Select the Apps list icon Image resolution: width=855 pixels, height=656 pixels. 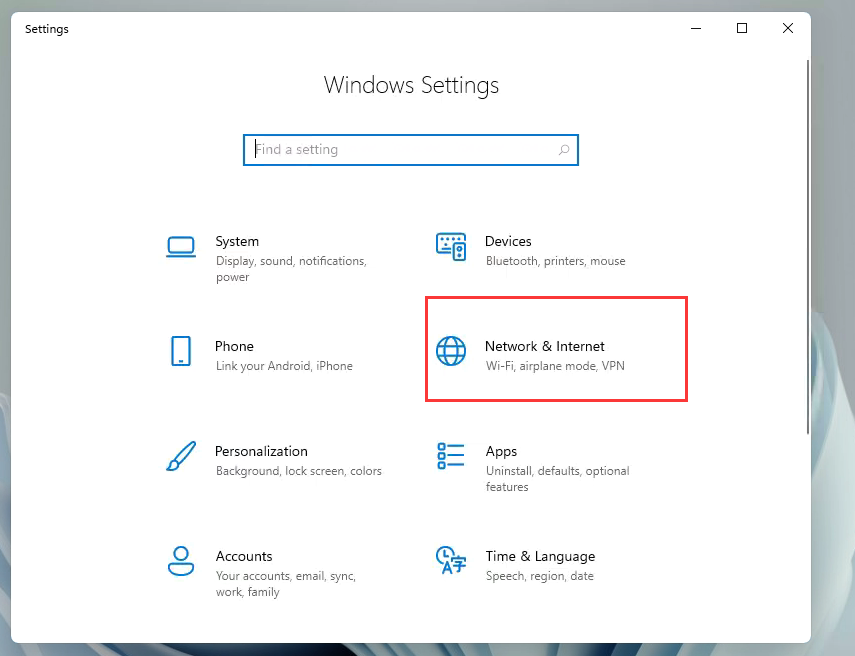451,456
